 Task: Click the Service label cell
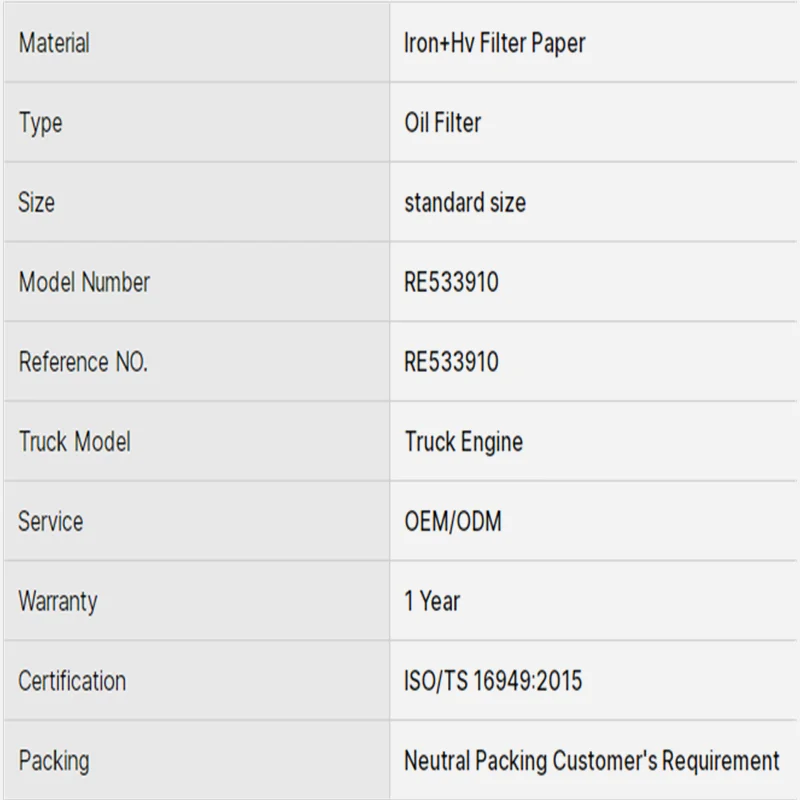coord(50,521)
